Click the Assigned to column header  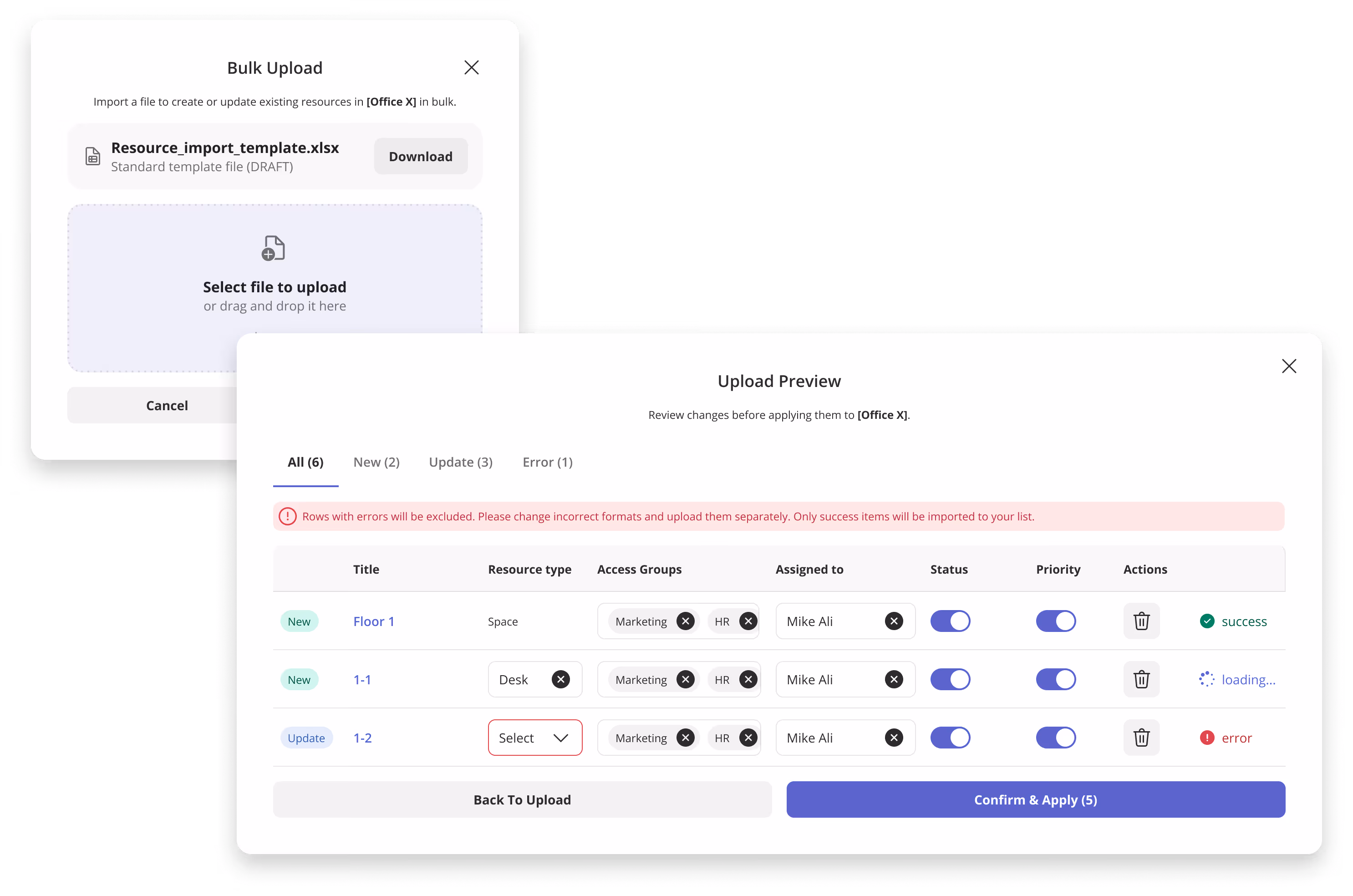click(x=809, y=569)
